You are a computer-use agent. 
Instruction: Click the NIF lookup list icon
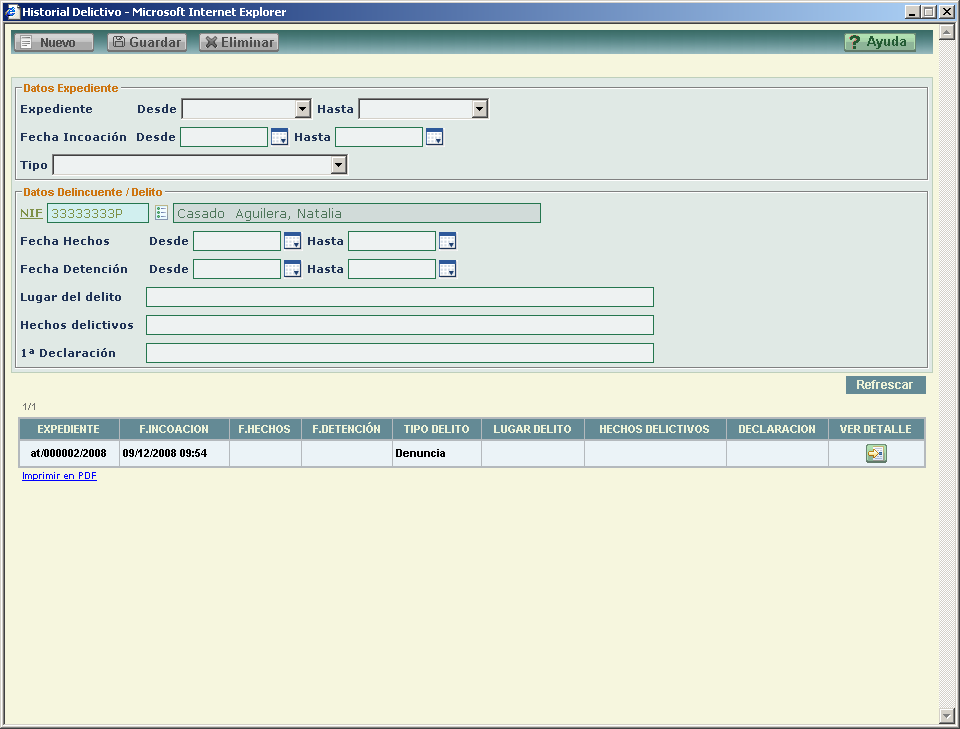[161, 213]
